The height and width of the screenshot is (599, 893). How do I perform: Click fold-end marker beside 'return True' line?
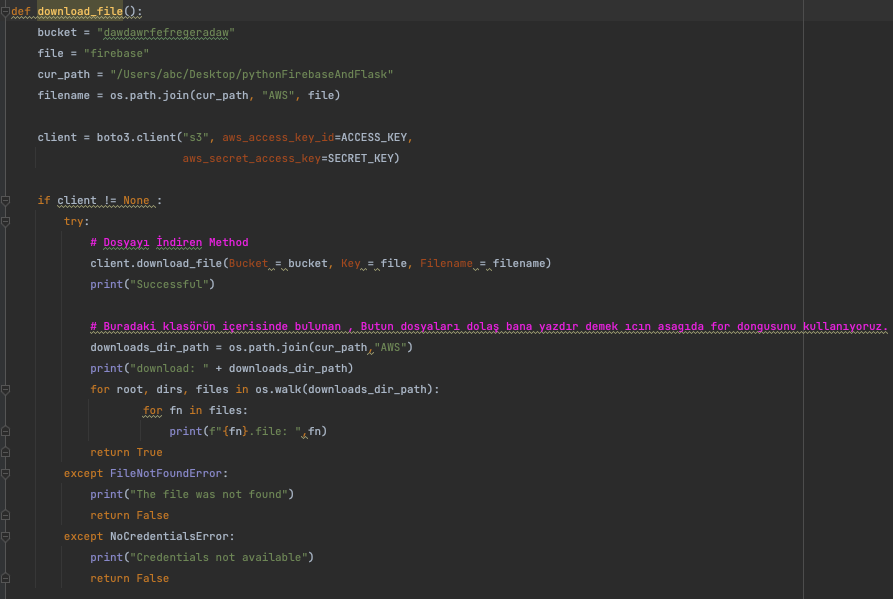point(5,453)
